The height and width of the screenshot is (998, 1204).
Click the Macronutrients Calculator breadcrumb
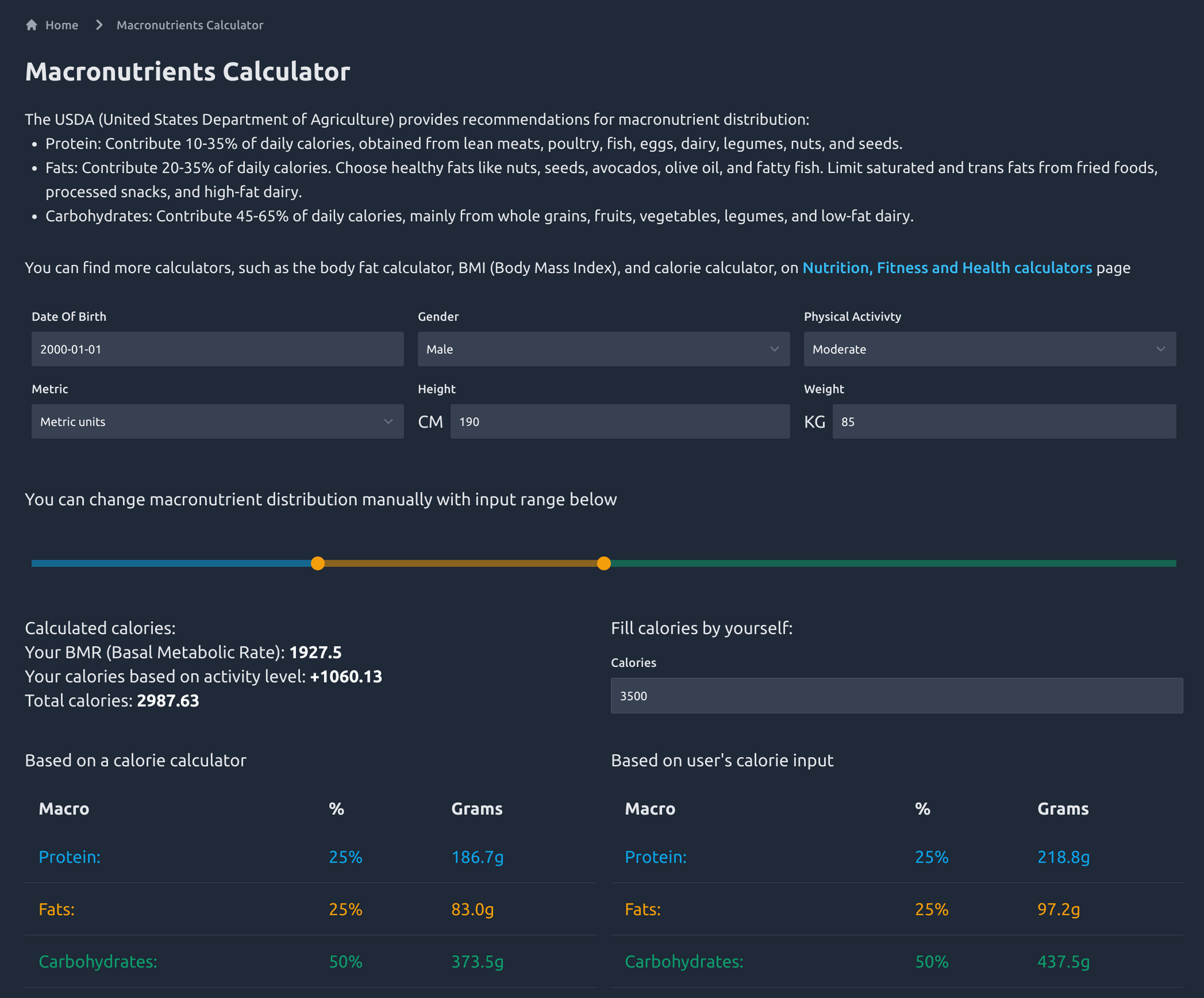[189, 25]
